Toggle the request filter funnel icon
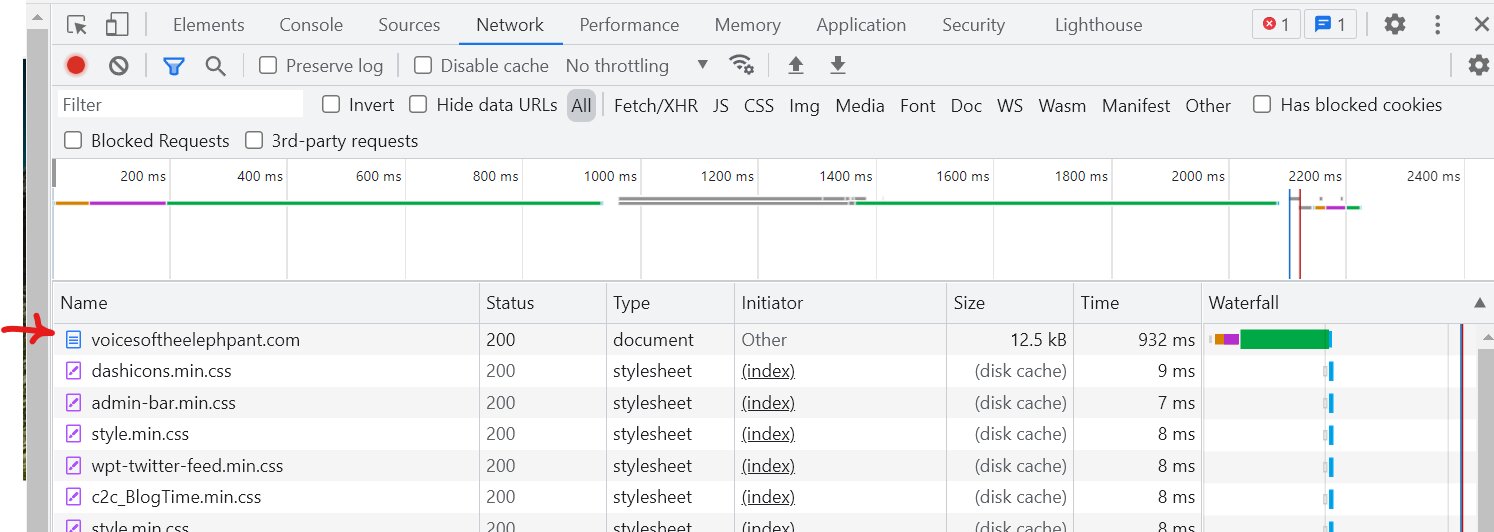The image size is (1494, 532). tap(174, 66)
